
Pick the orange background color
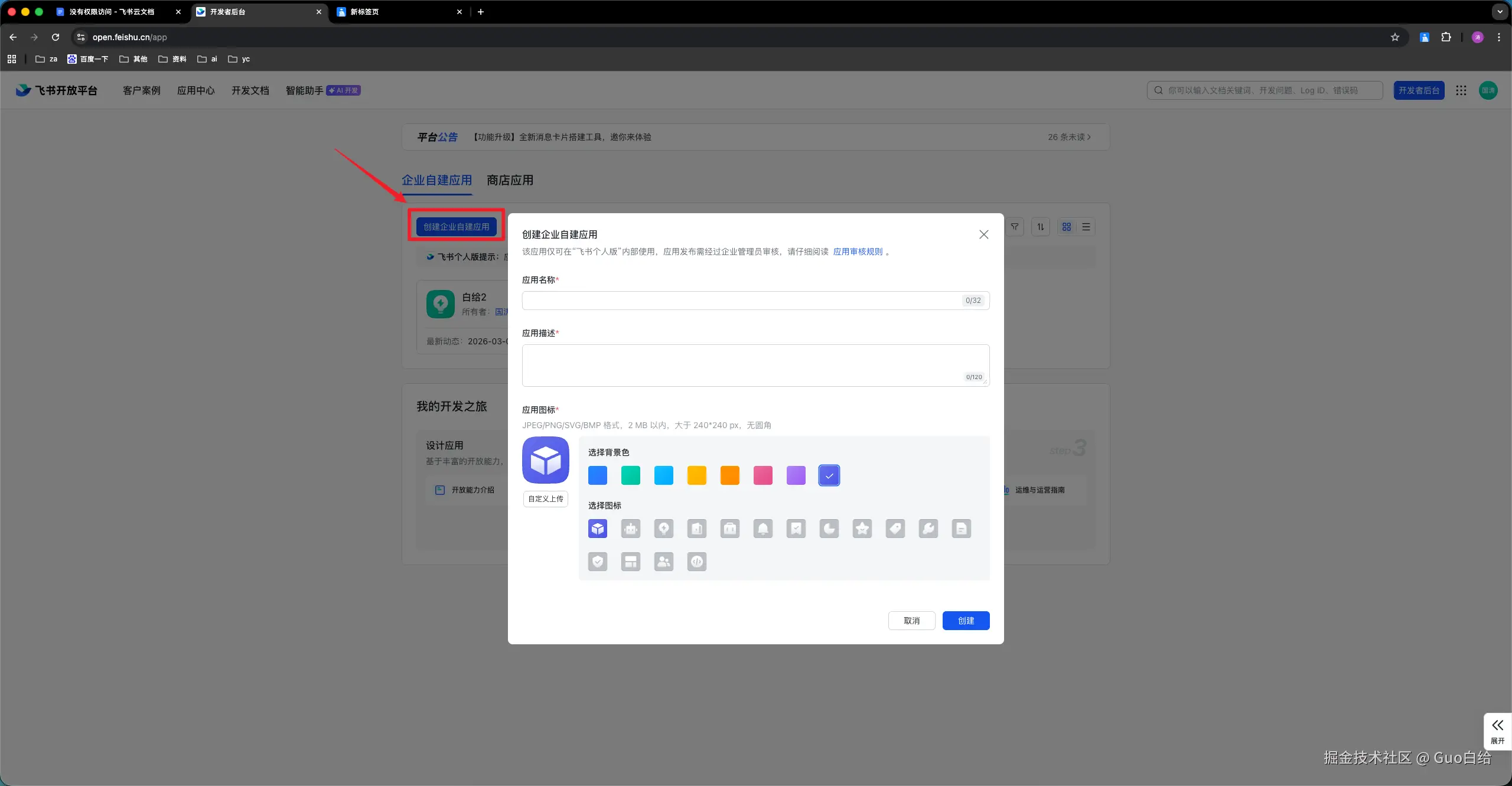730,475
